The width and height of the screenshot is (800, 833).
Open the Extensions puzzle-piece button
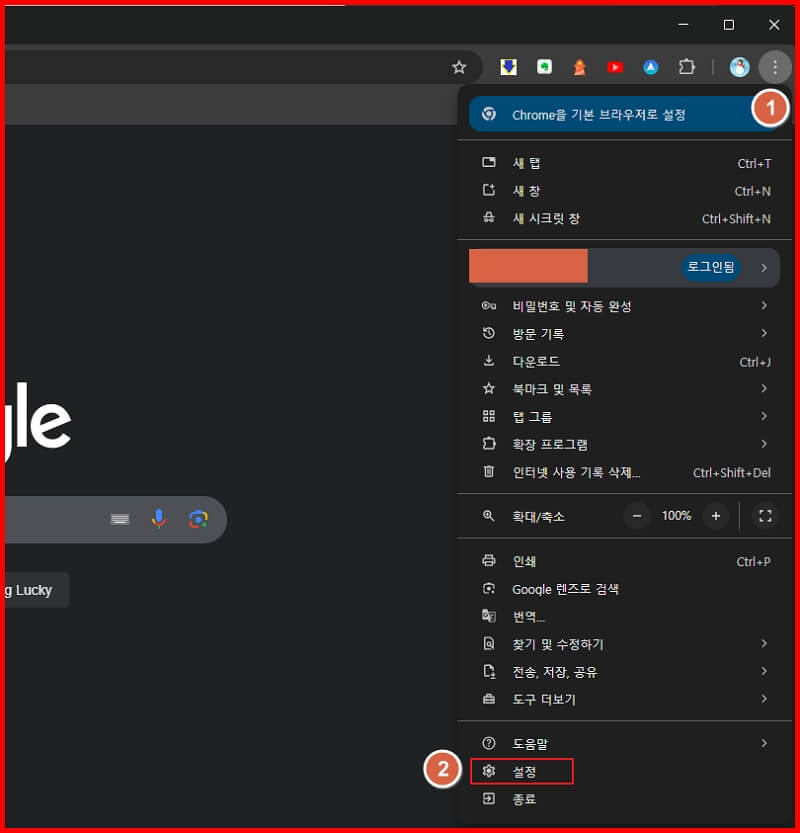[687, 67]
